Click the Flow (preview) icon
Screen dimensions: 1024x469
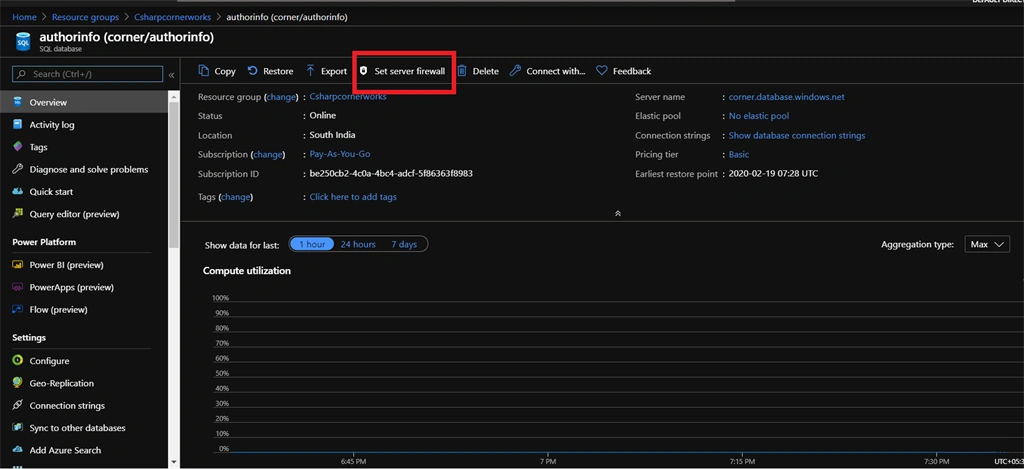tap(18, 310)
